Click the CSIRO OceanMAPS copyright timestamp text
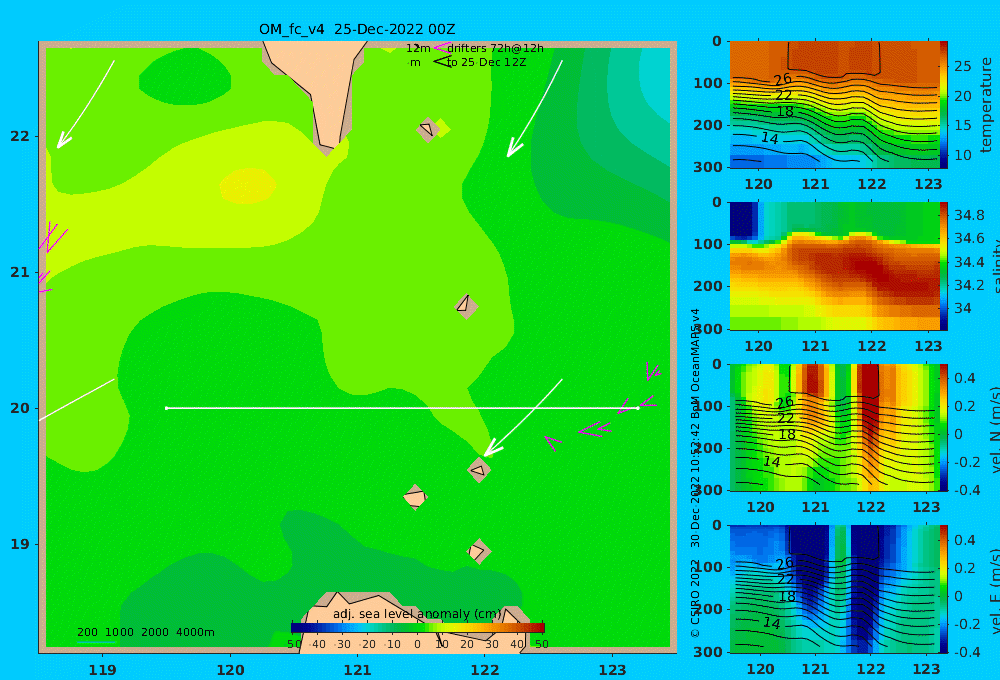 coord(695,473)
